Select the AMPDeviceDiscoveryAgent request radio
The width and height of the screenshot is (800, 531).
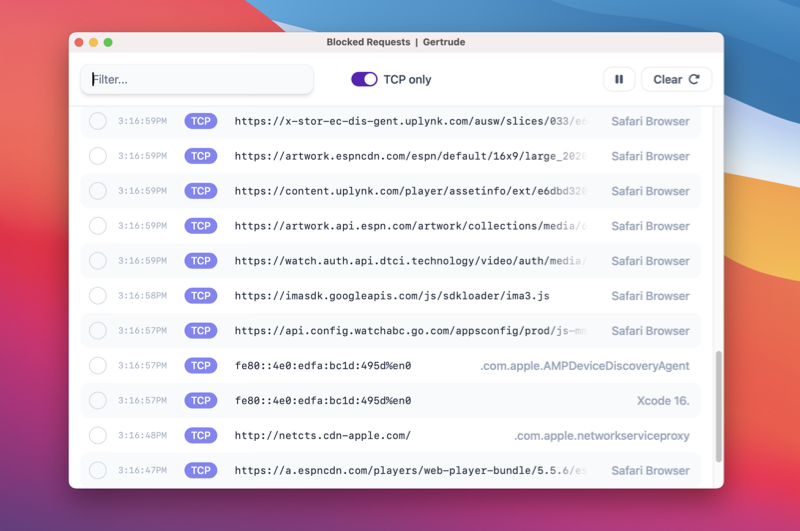click(98, 366)
